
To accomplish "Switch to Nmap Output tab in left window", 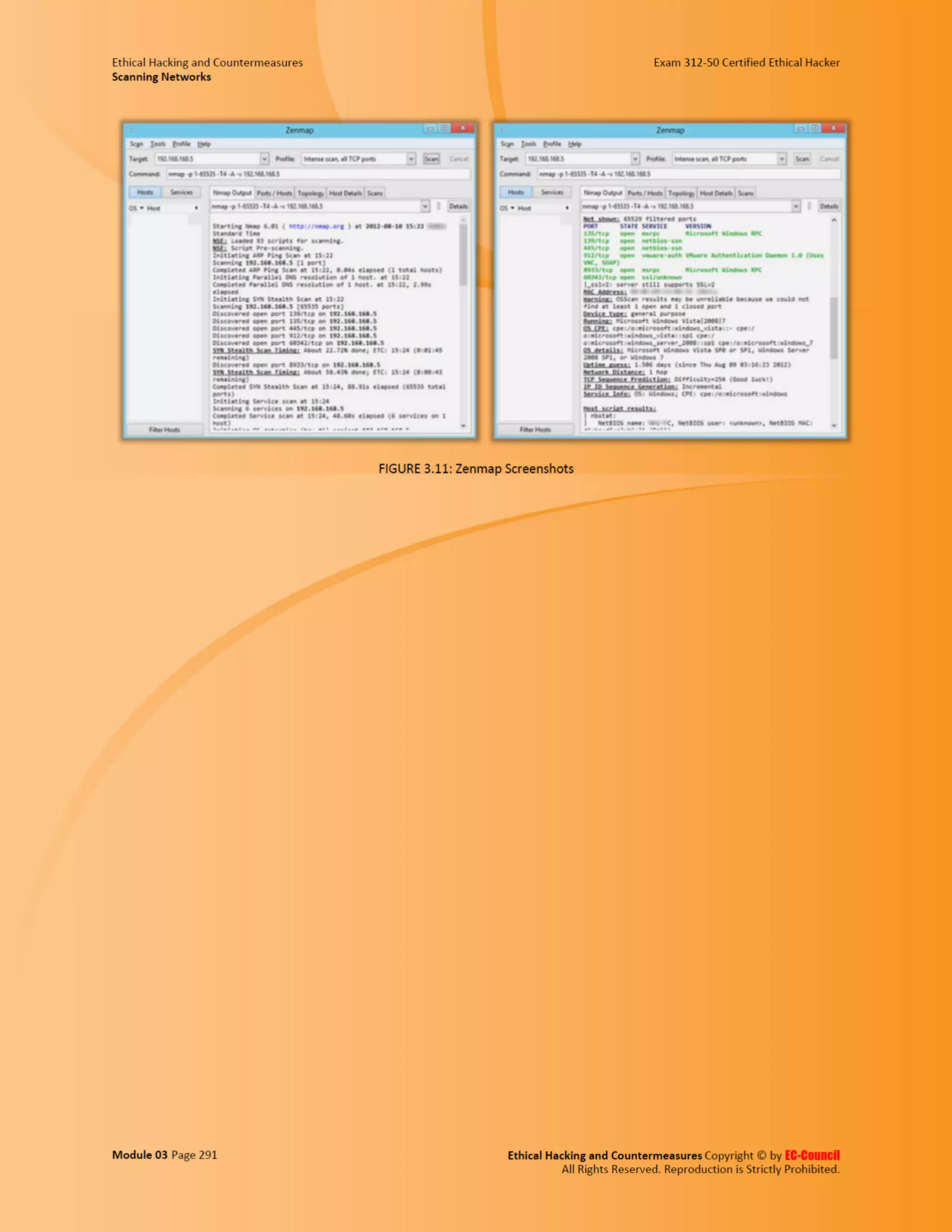I will 232,193.
